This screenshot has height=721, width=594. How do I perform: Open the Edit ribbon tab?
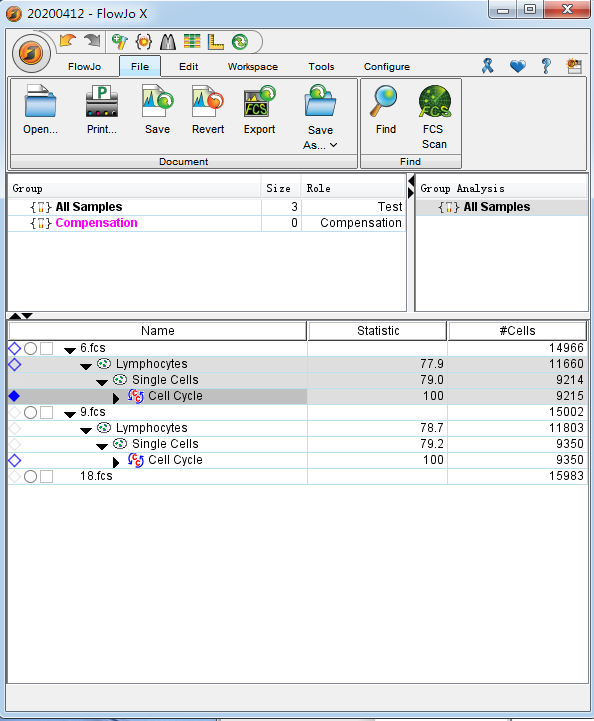coord(188,67)
